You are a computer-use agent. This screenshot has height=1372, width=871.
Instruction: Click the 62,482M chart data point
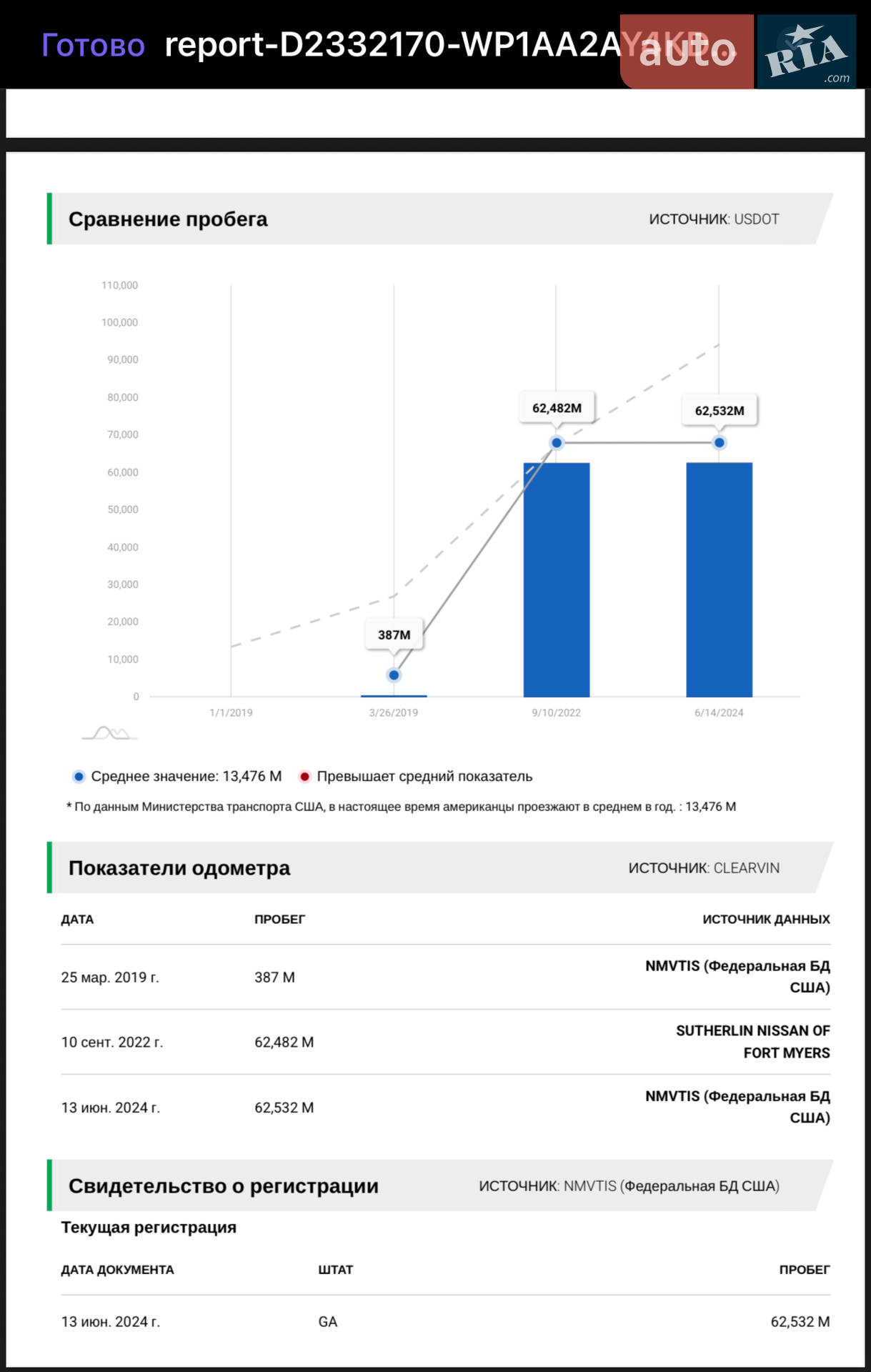coord(557,442)
